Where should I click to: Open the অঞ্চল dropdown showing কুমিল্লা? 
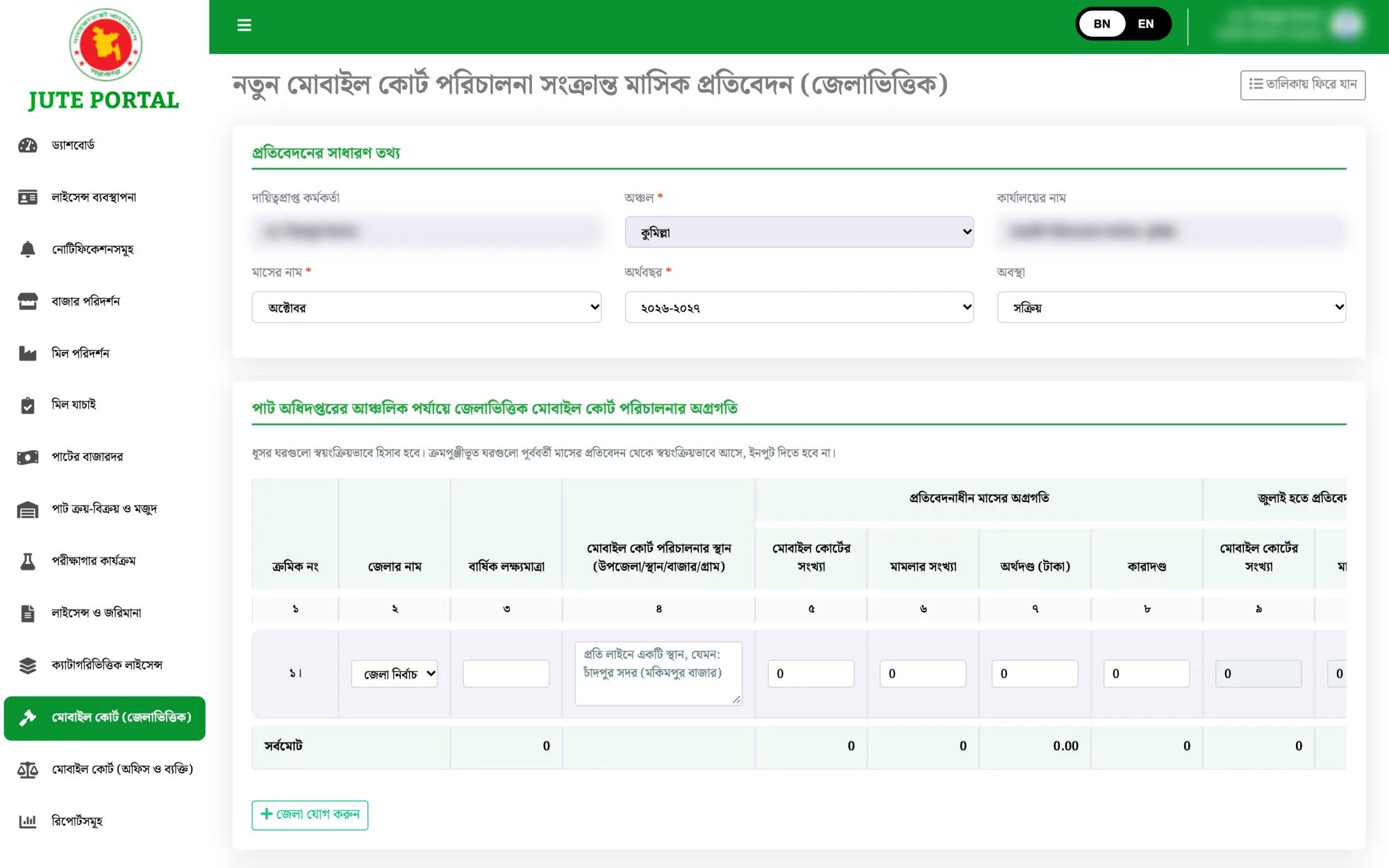click(x=799, y=232)
